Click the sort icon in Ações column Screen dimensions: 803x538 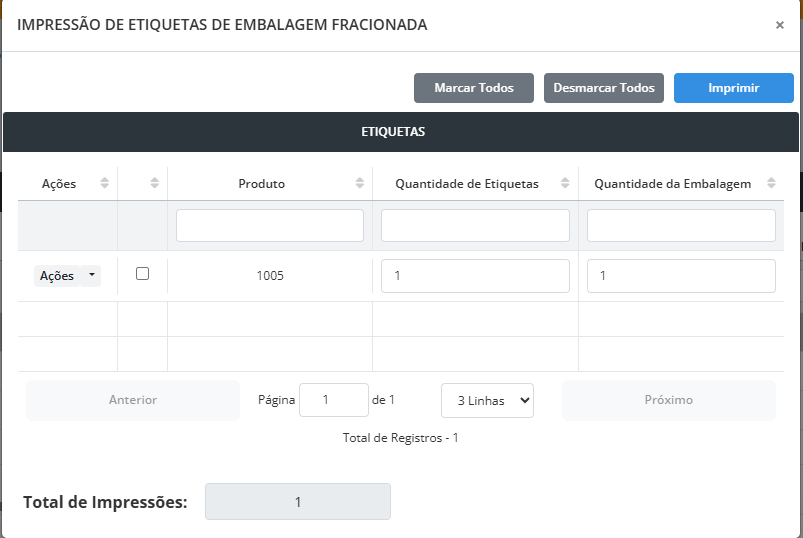(105, 183)
